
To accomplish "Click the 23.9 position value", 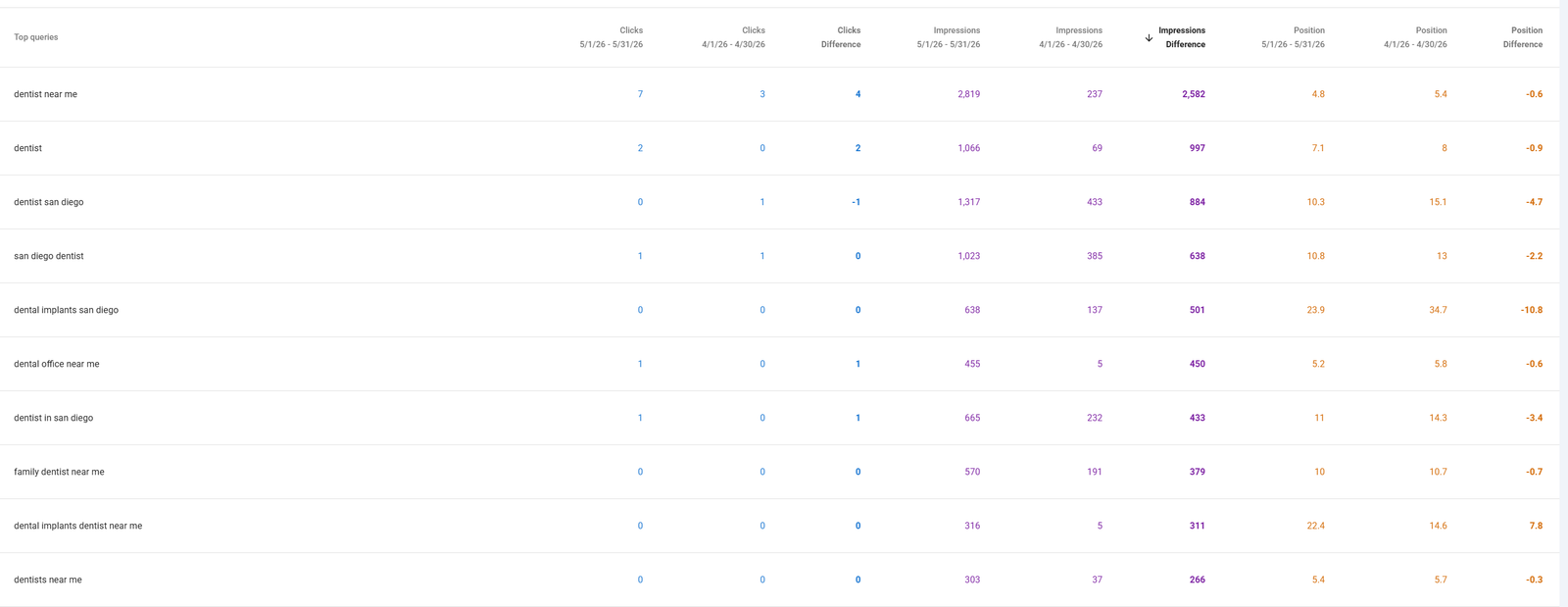I will pyautogui.click(x=1315, y=310).
